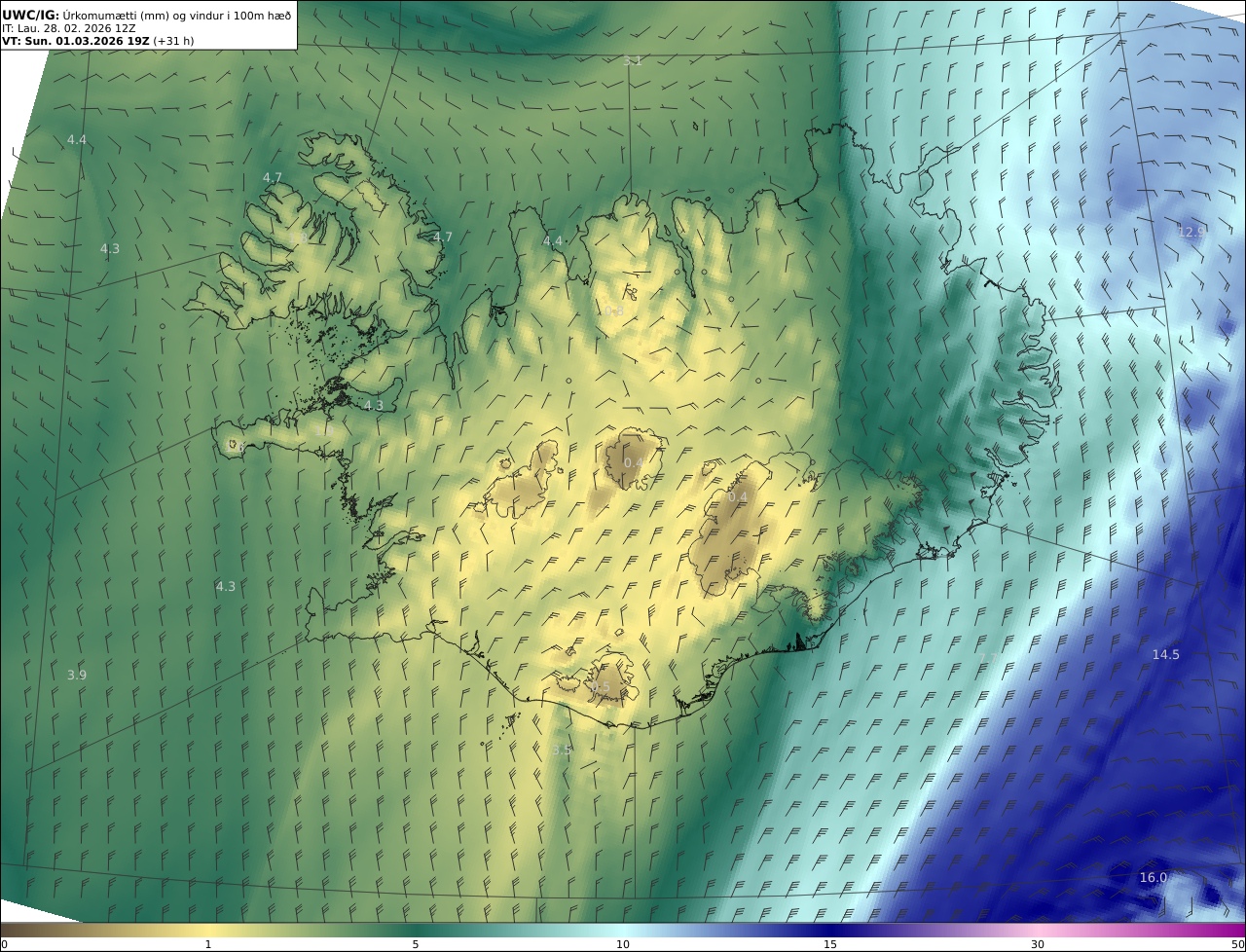
Task: Click the '3.5' value label south of the coast
Action: click(562, 750)
